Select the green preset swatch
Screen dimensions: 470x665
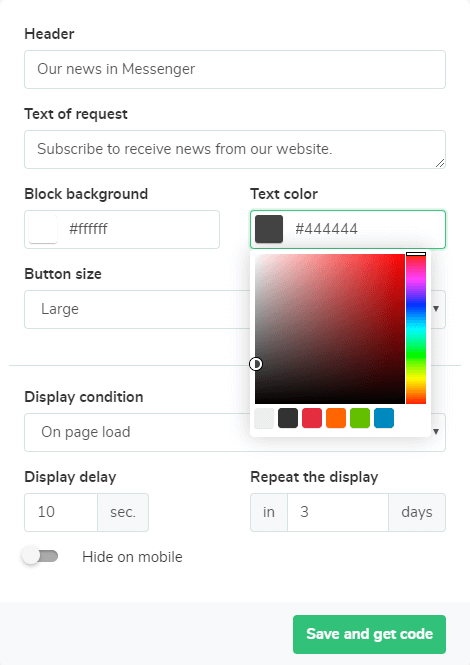coord(360,418)
